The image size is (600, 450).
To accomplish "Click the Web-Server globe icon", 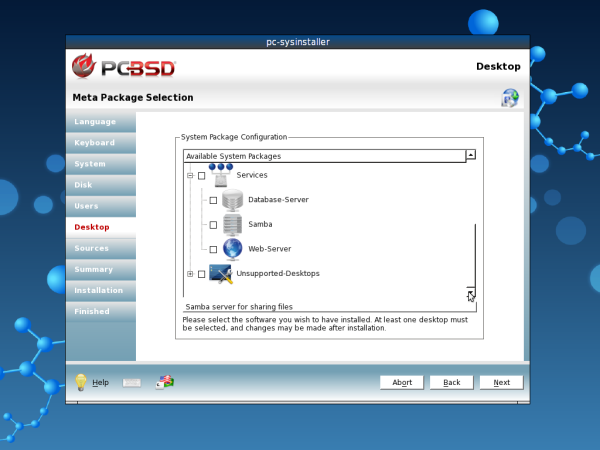I will [x=232, y=248].
